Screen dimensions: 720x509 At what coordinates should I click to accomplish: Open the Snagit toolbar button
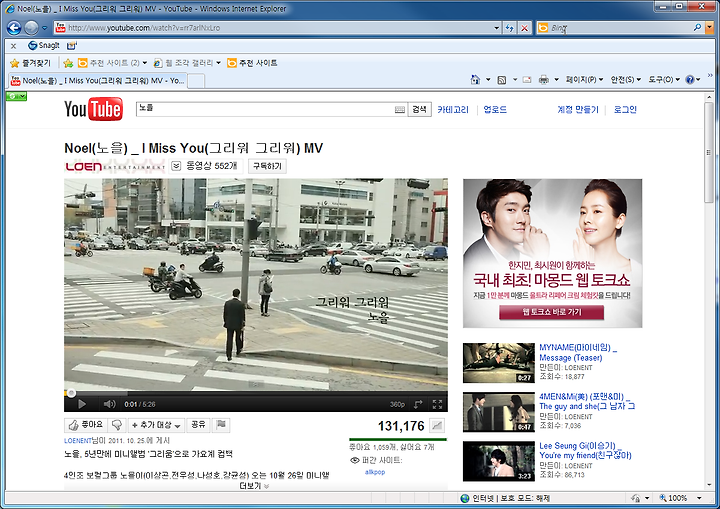44,45
